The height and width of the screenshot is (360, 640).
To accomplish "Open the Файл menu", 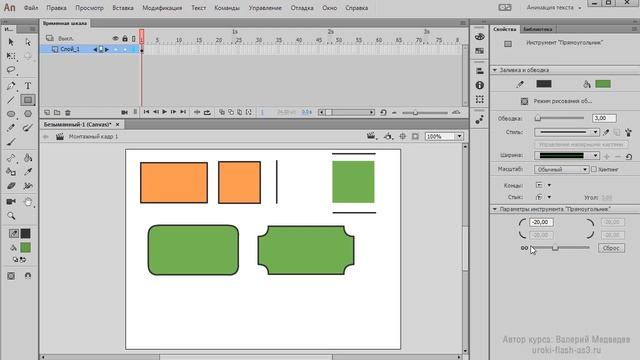I will pos(31,8).
